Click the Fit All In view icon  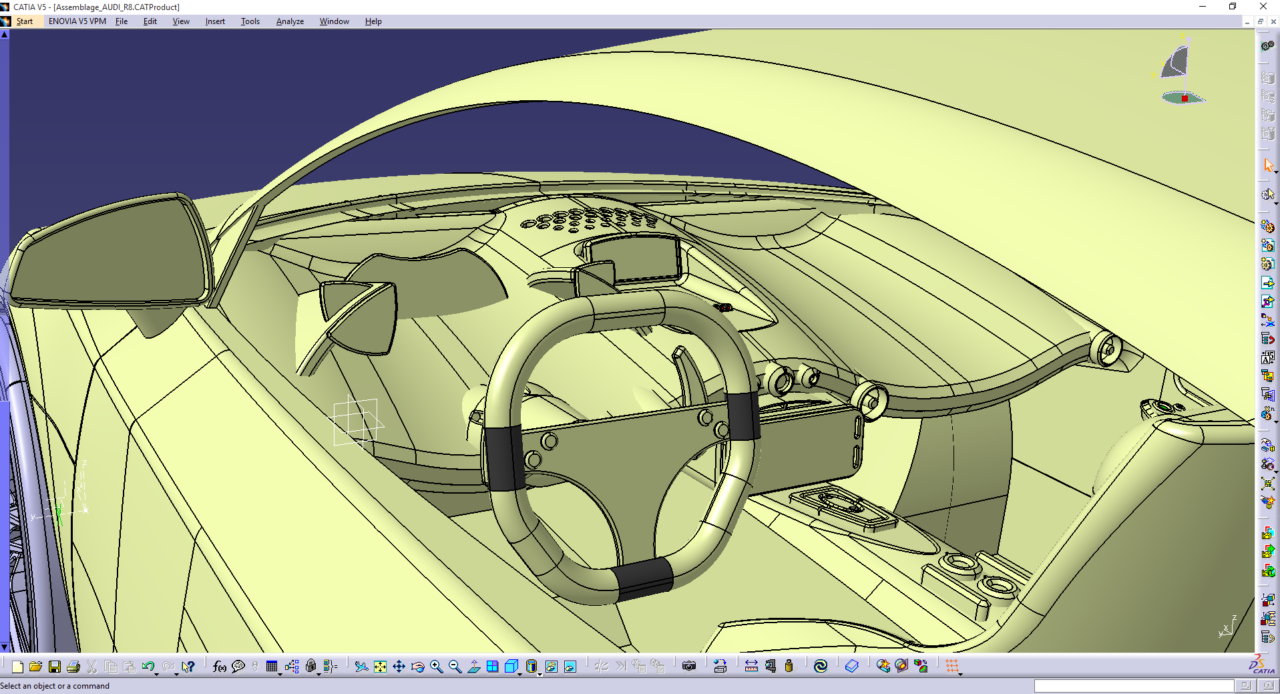pyautogui.click(x=380, y=666)
